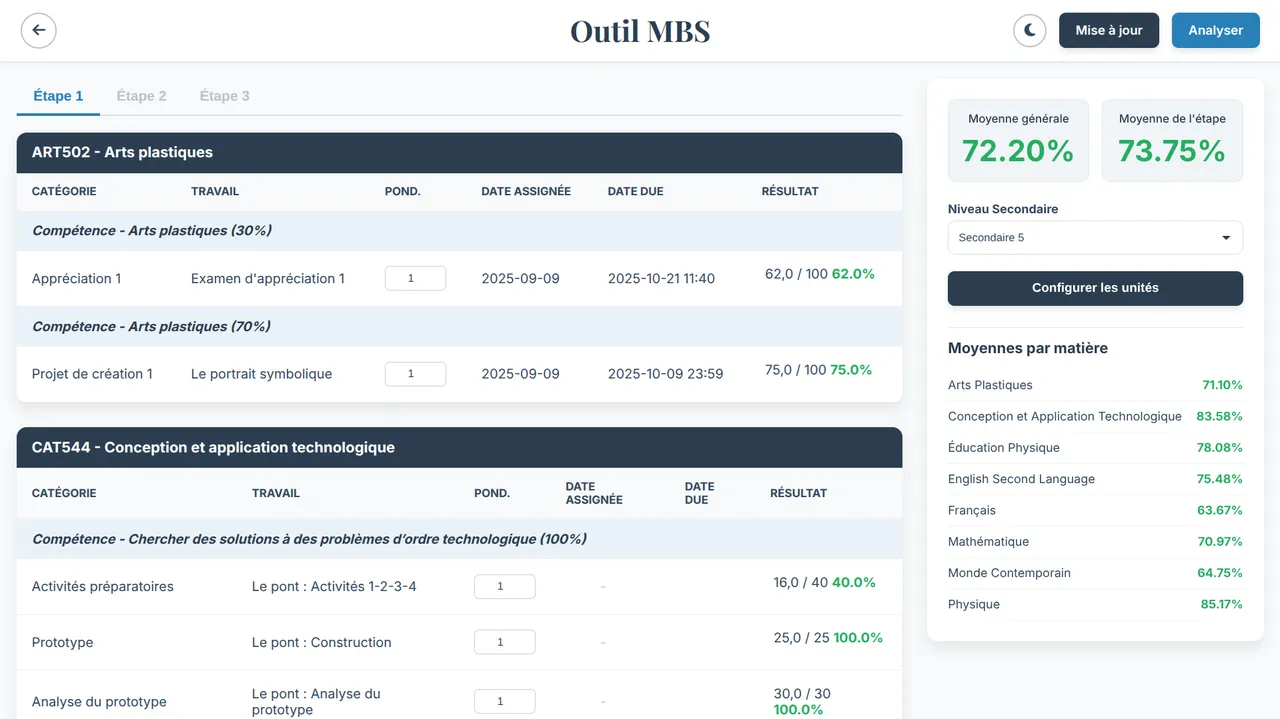Edit weight field for Le pont : Construction
This screenshot has width=1280, height=719.
point(504,643)
